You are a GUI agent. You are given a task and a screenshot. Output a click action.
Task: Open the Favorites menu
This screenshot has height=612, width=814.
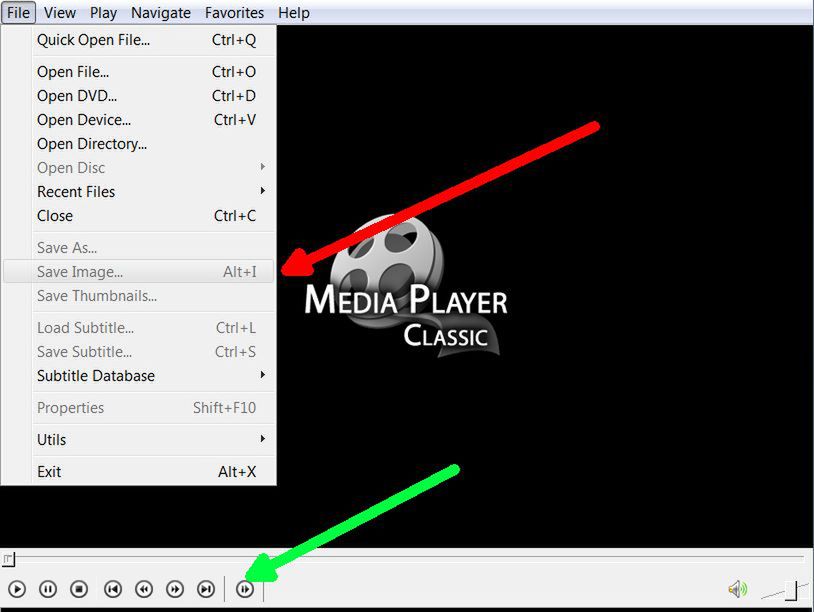pos(234,12)
